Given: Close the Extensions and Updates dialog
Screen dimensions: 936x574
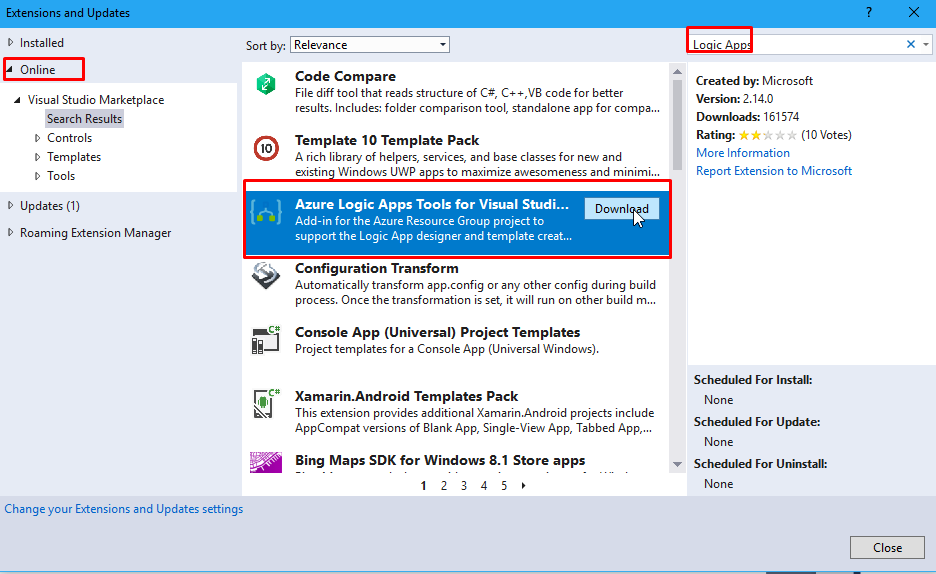Looking at the screenshot, I should (887, 548).
